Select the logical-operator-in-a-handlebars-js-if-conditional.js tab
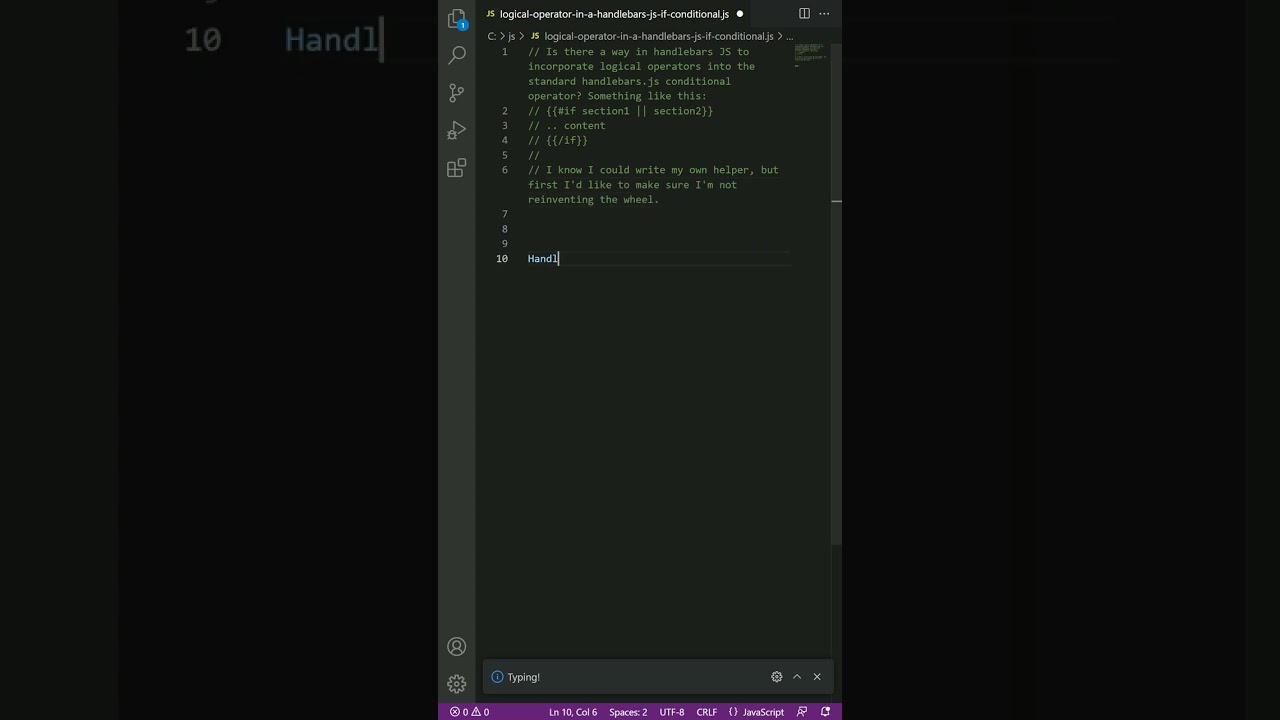 click(x=614, y=14)
